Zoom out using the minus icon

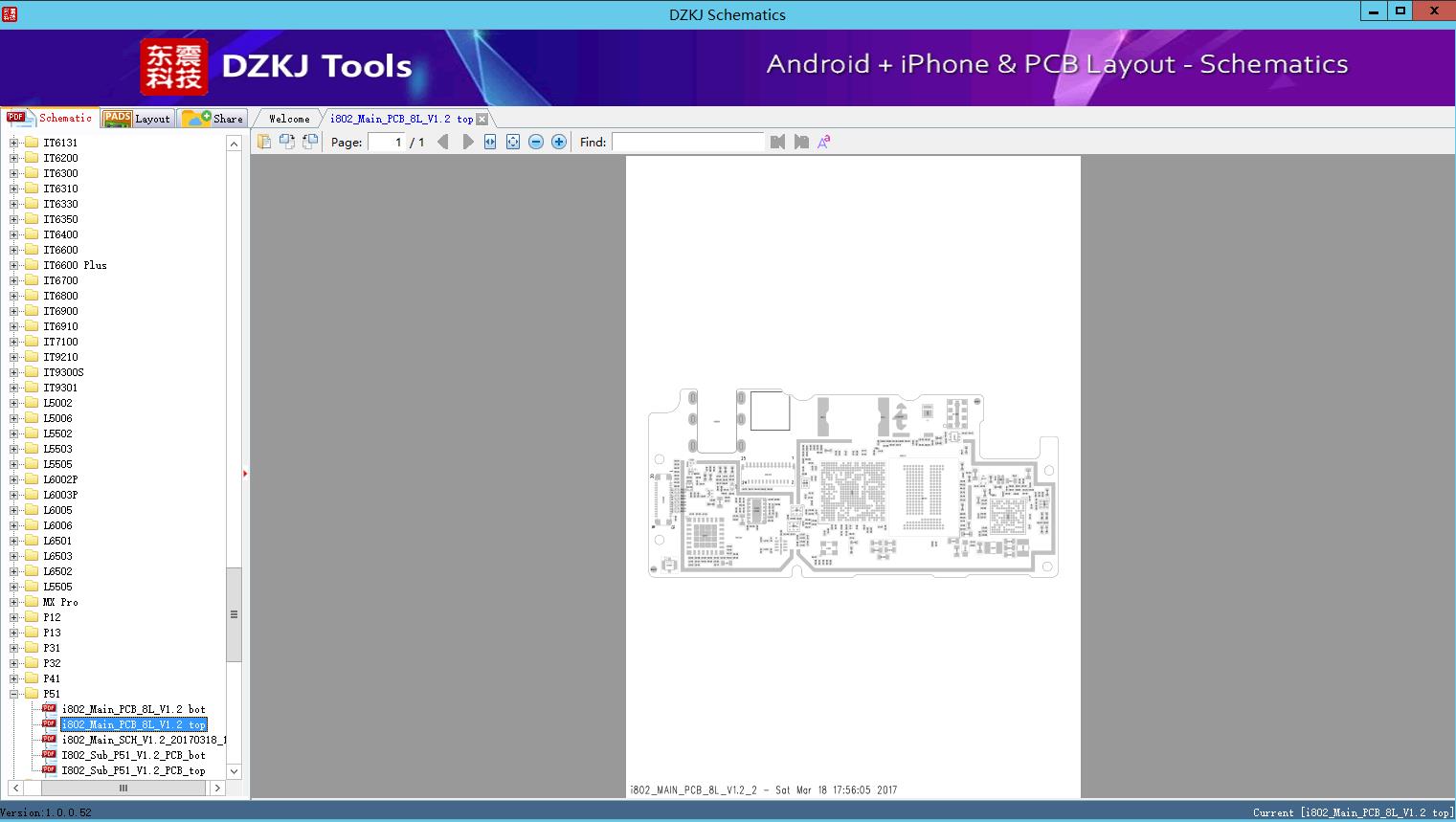(535, 141)
